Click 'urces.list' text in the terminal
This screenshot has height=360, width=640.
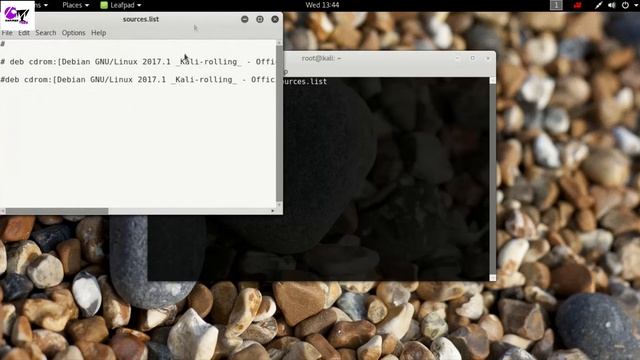pos(304,82)
